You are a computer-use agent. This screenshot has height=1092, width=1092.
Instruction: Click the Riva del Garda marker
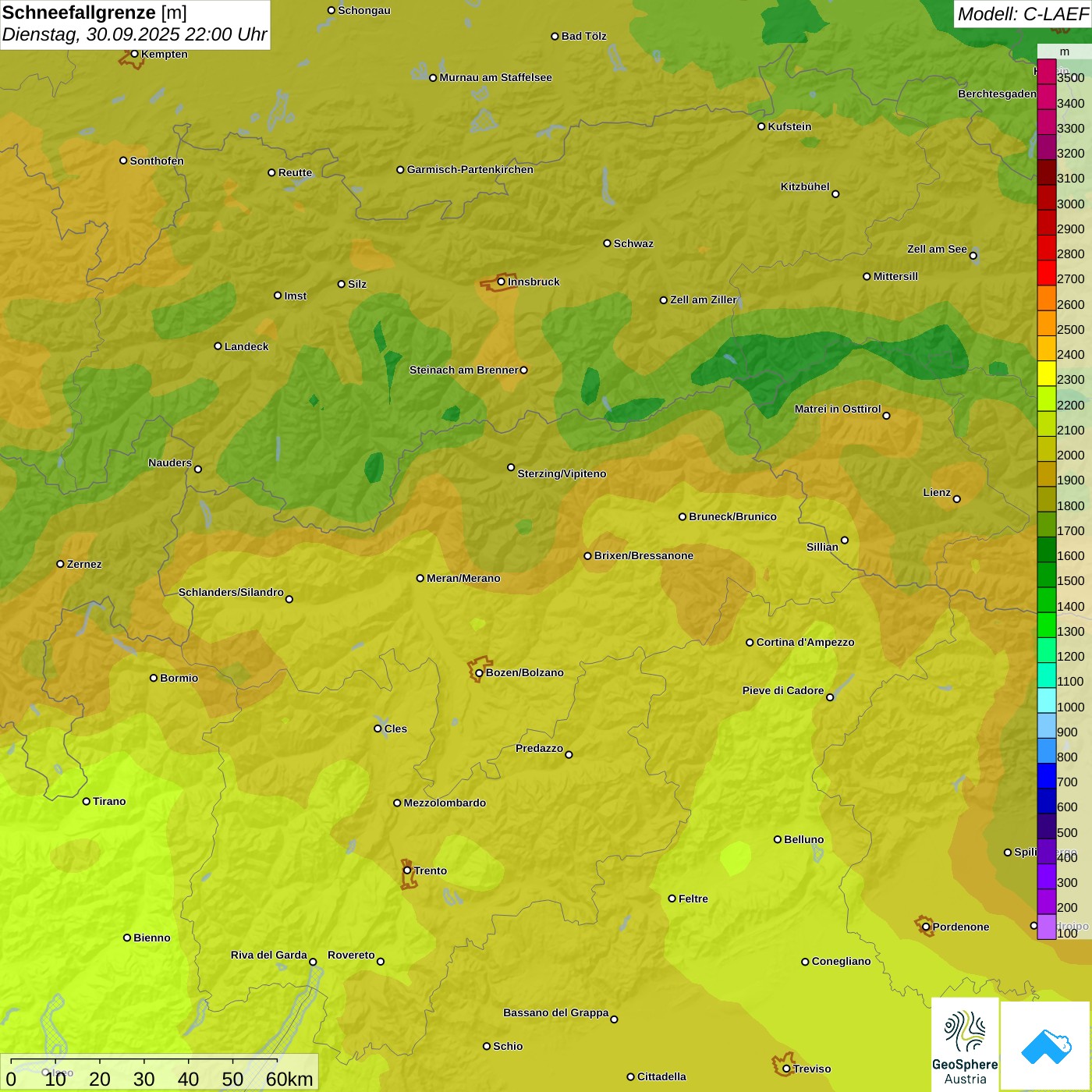point(313,962)
